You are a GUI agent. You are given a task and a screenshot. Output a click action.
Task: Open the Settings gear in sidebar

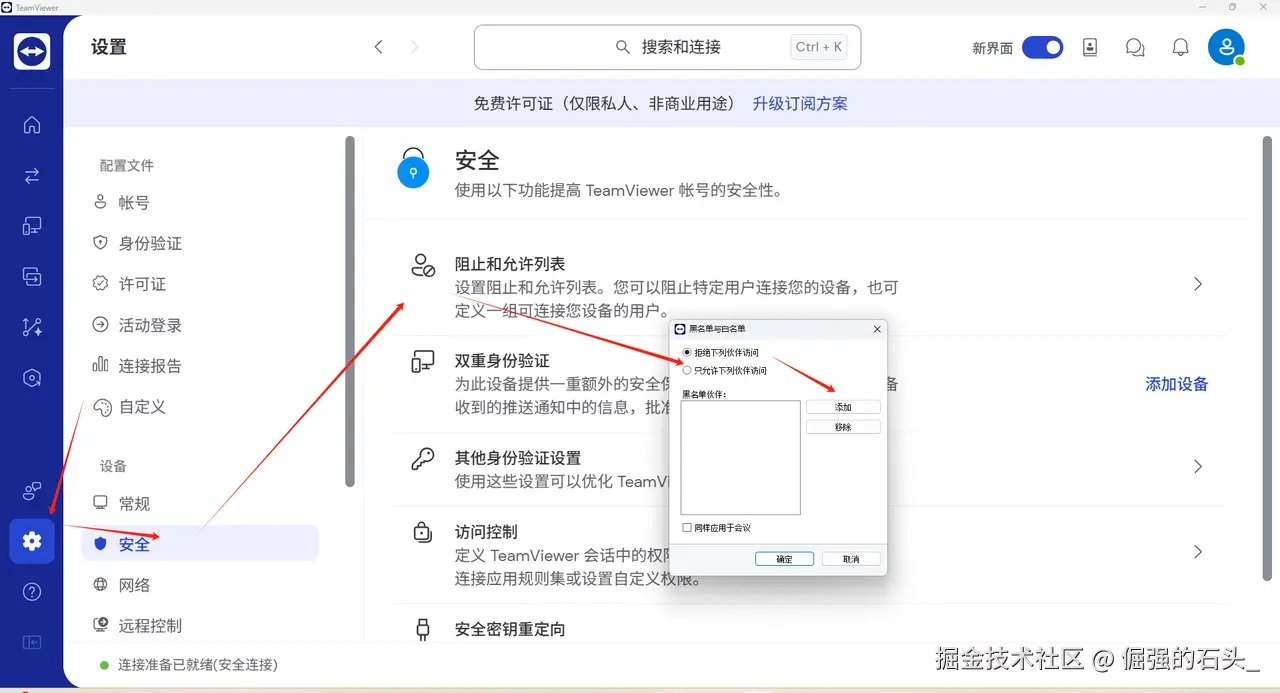tap(32, 541)
